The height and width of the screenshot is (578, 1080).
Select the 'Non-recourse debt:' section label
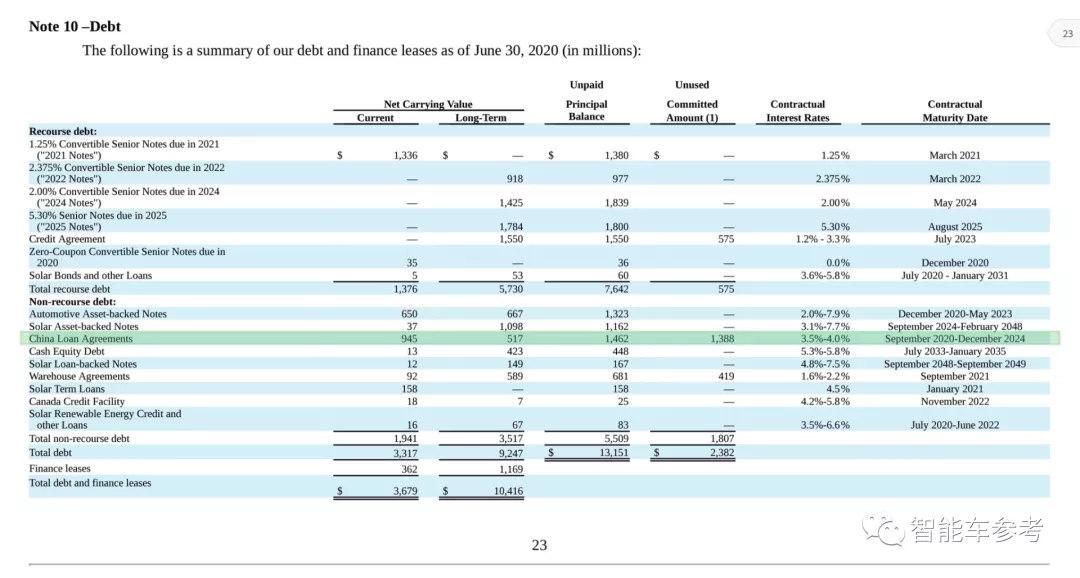(73, 301)
